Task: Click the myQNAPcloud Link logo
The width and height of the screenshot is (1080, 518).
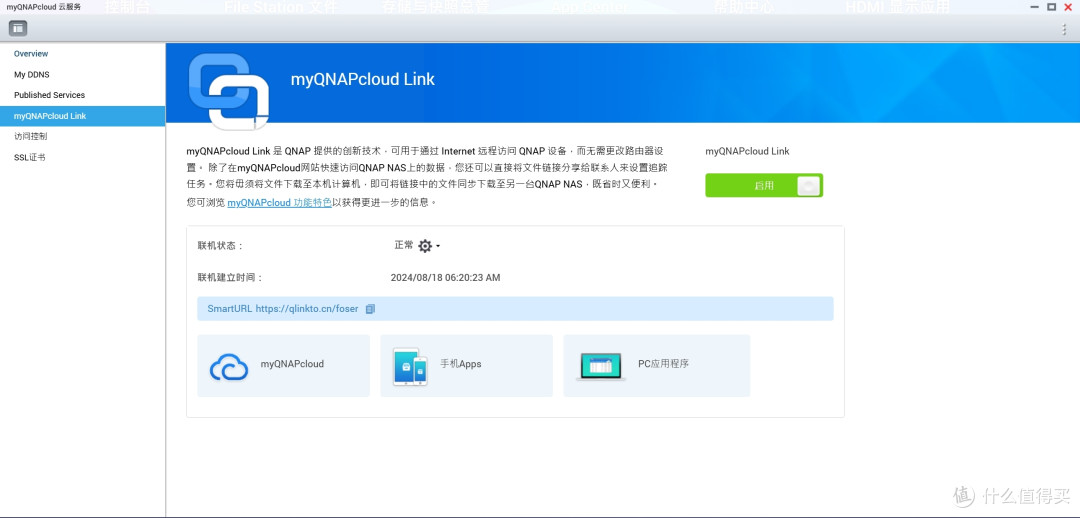Action: click(228, 91)
